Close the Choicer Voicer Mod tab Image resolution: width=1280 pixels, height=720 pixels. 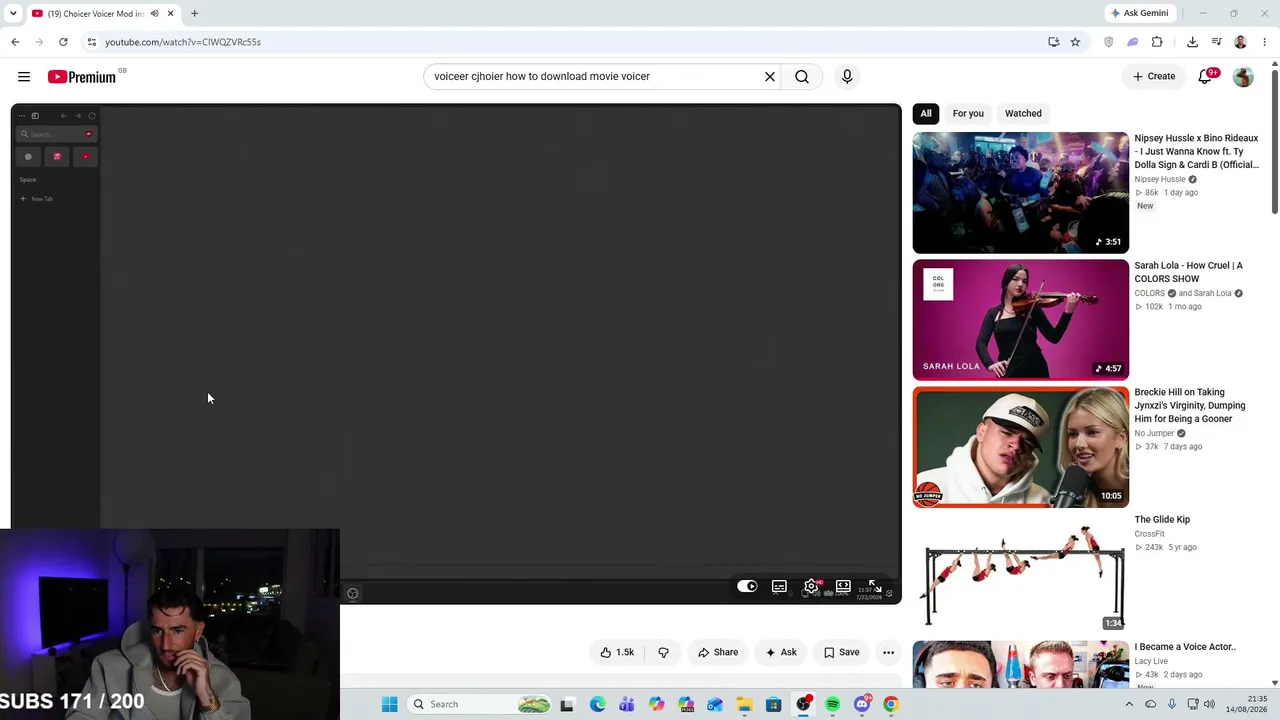click(170, 14)
